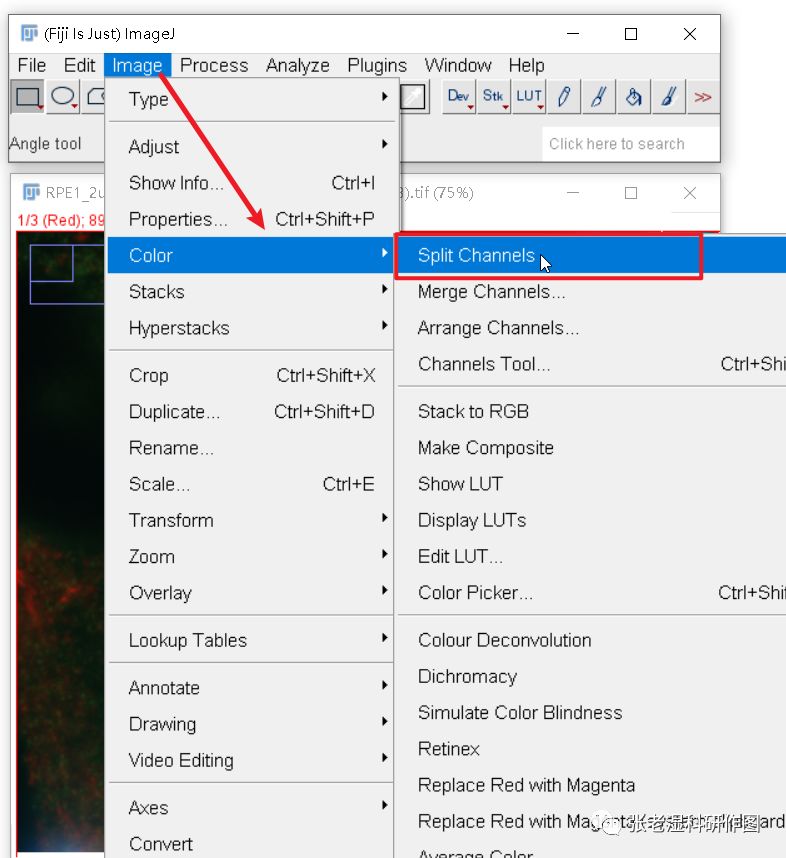The height and width of the screenshot is (858, 786).
Task: Open the Edit menu
Action: (79, 65)
